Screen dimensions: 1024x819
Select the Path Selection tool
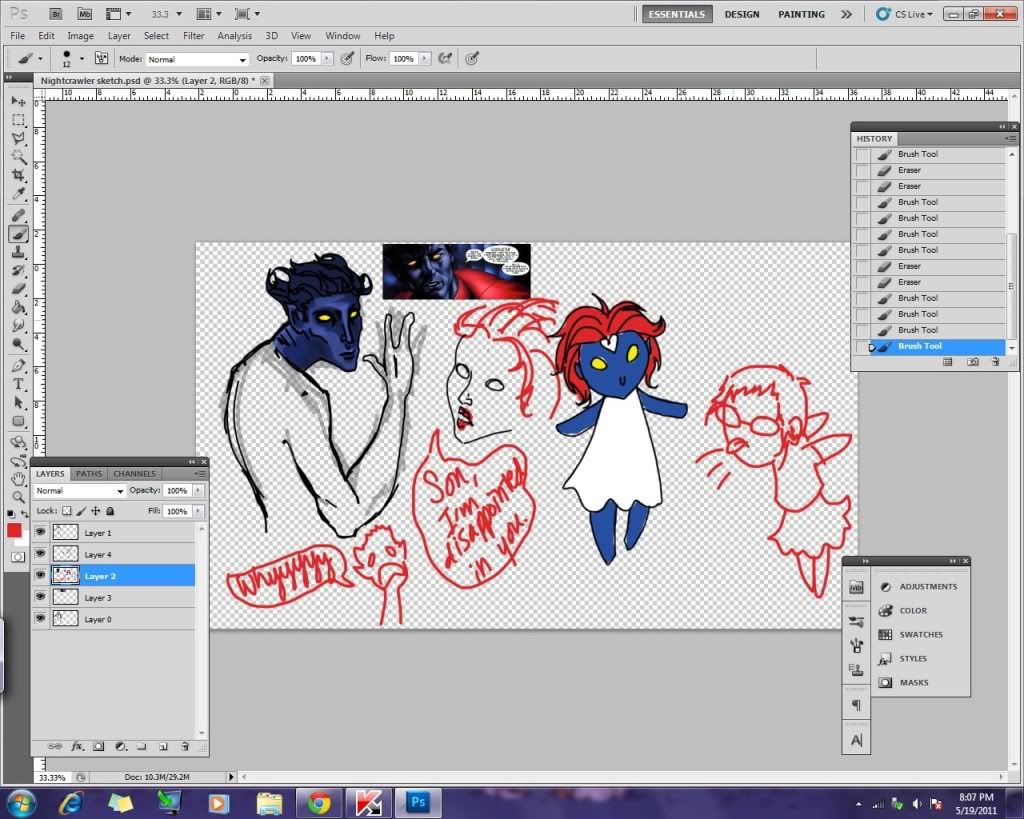[x=18, y=402]
